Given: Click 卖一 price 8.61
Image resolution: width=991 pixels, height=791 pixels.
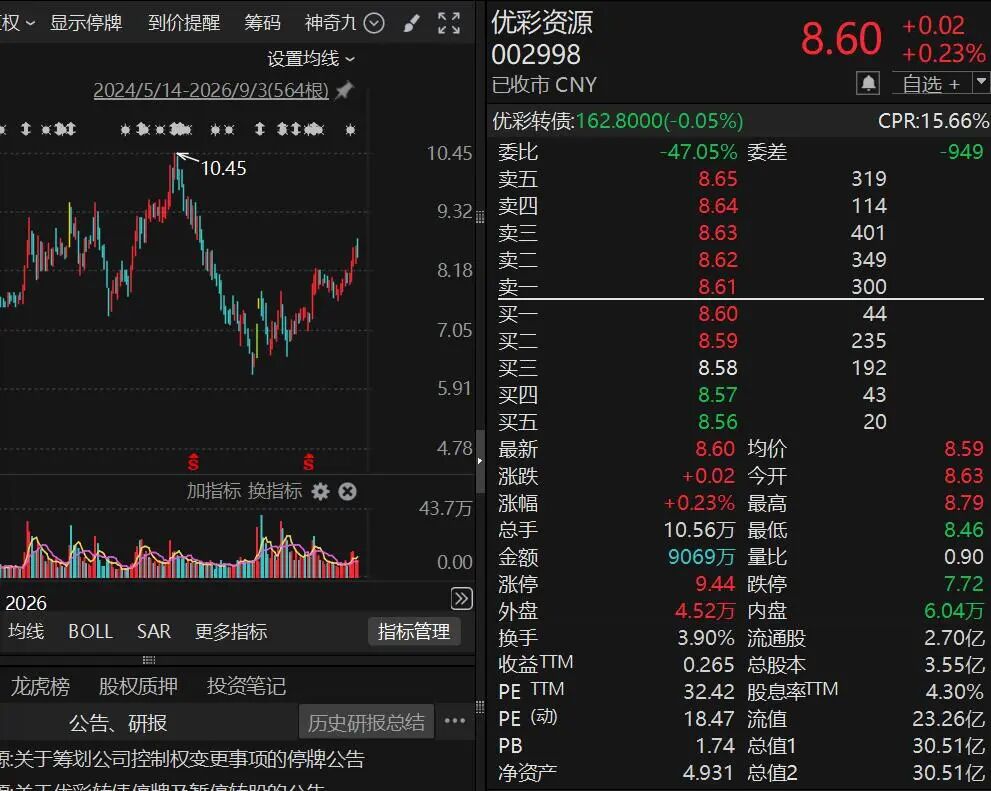Looking at the screenshot, I should pos(717,287).
